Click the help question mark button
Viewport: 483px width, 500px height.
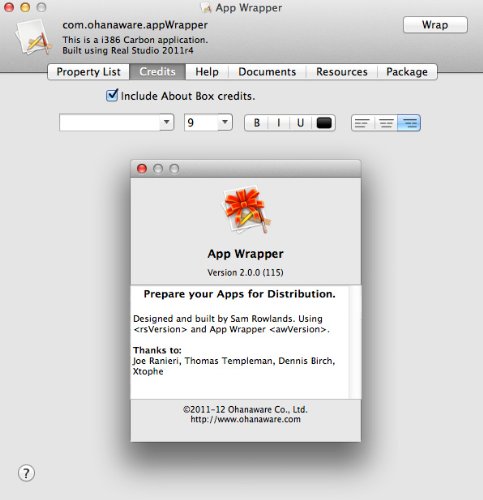click(x=26, y=473)
